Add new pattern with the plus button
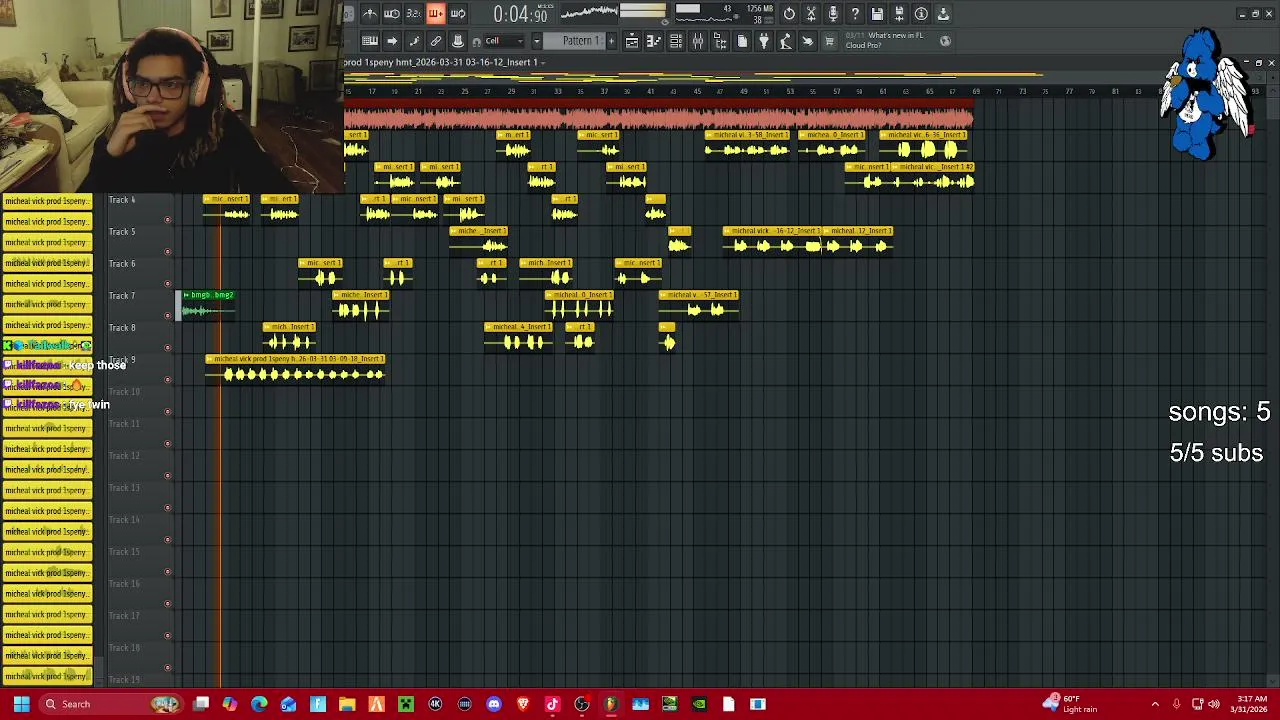1280x720 pixels. click(x=611, y=41)
